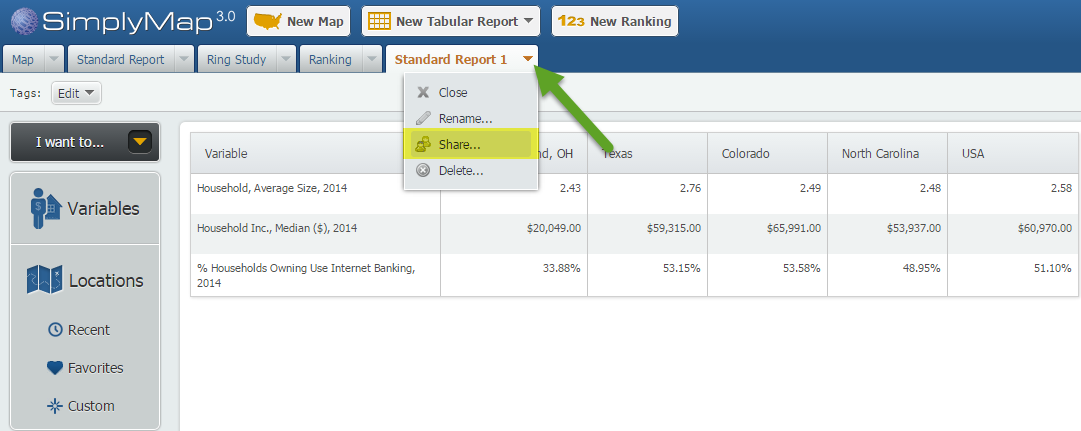
Task: Click the table grid icon on New Tabular Report
Action: 379,21
